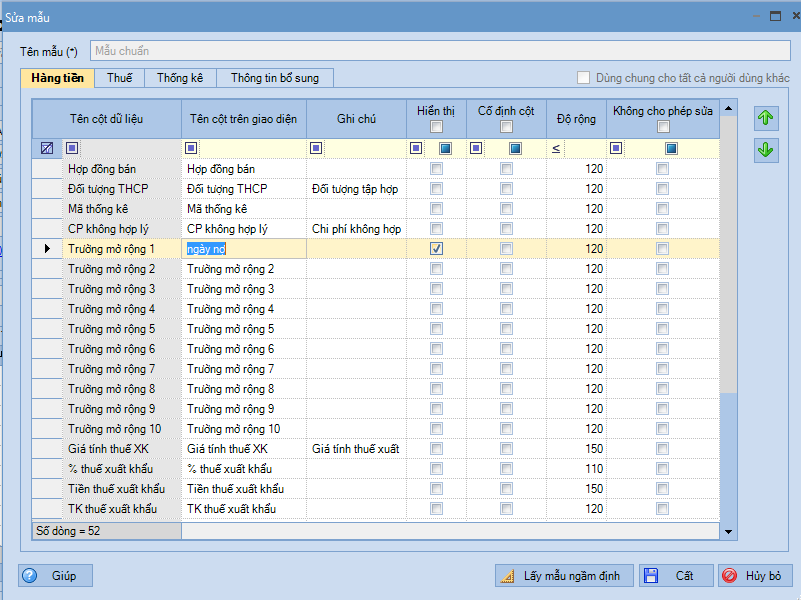Open the Cố định cột filter value box
This screenshot has height=600, width=801.
(x=515, y=149)
